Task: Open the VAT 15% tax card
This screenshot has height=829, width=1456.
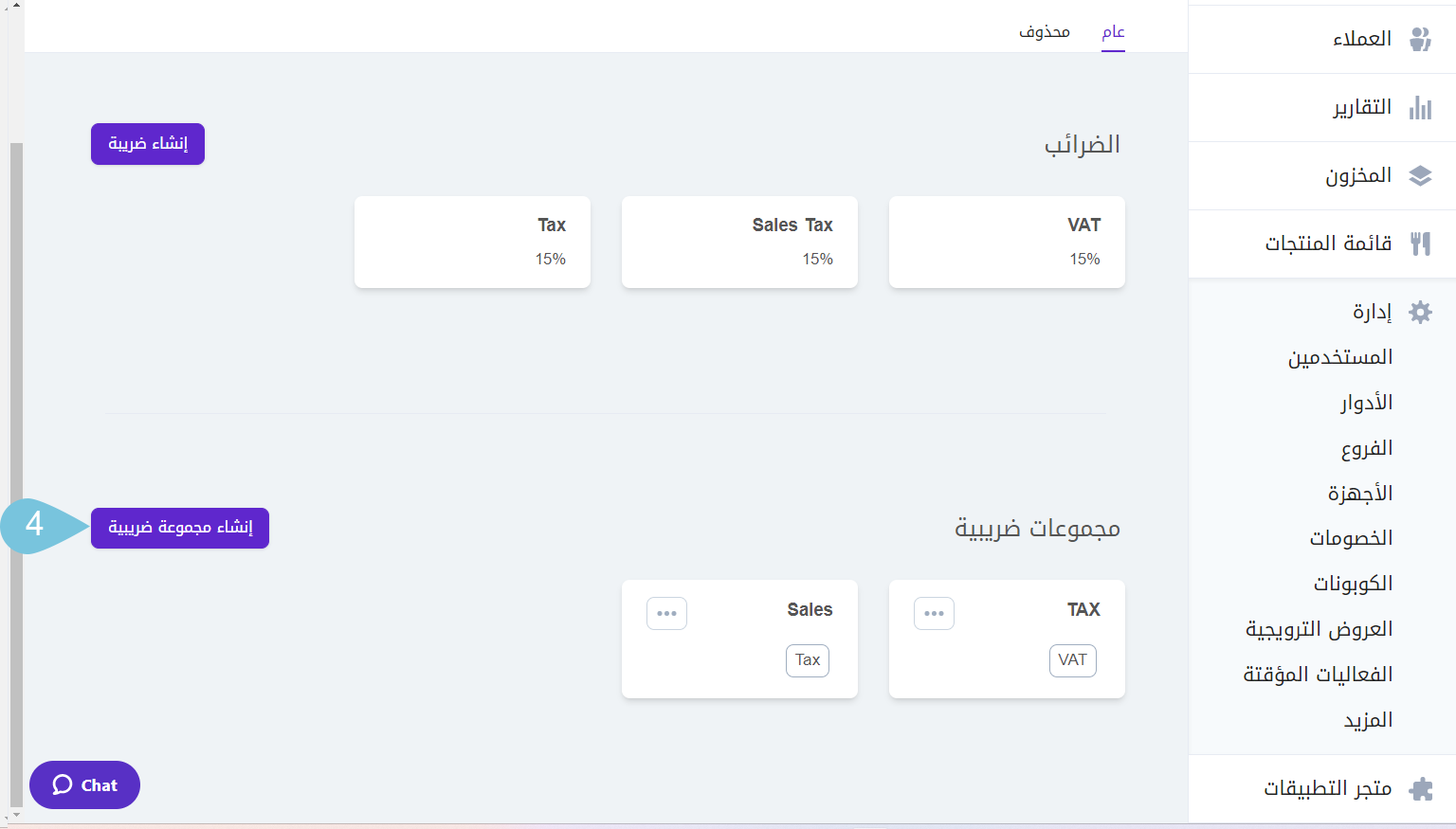Action: 1007,242
